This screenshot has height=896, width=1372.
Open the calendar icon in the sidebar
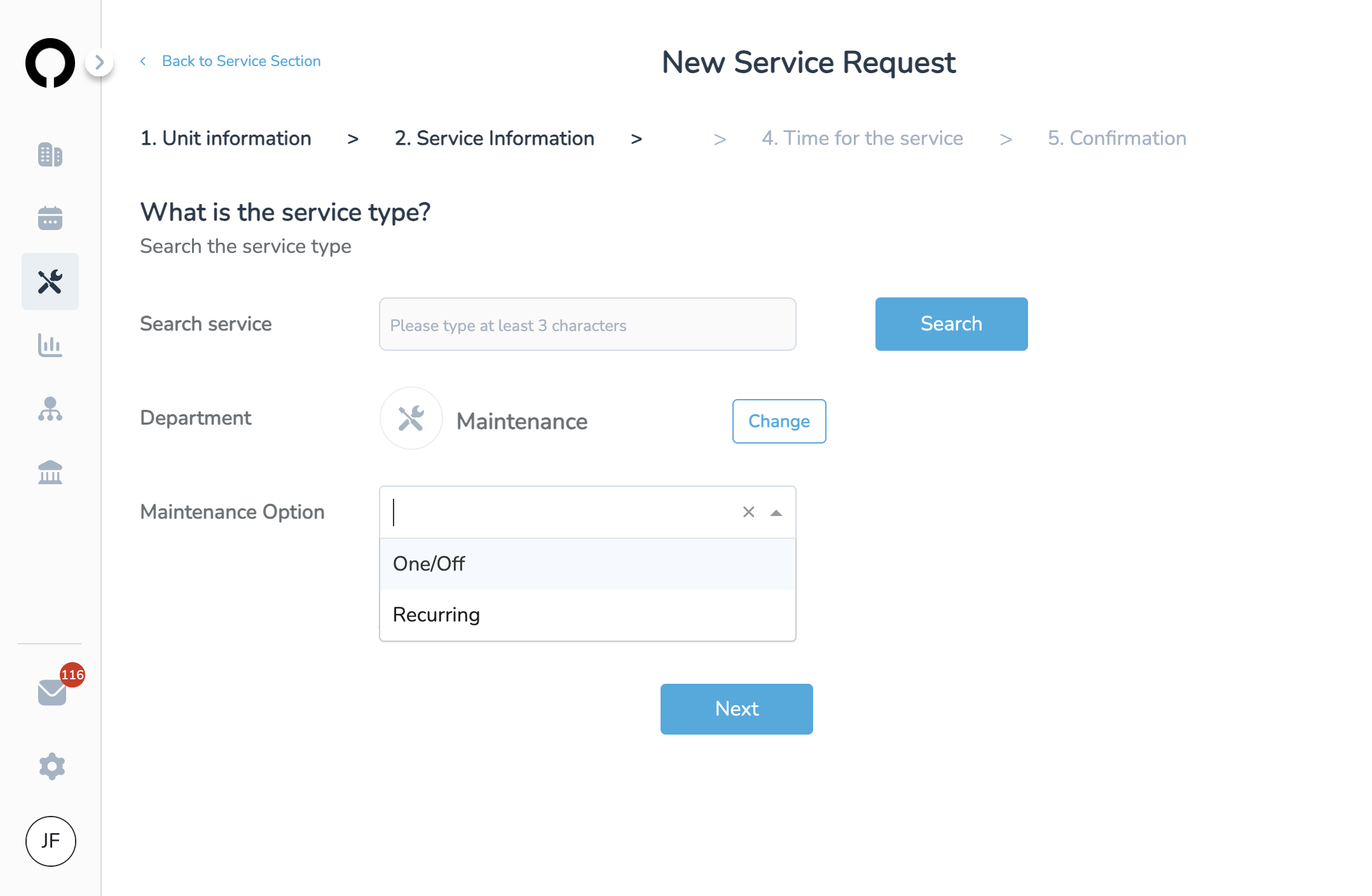50,218
